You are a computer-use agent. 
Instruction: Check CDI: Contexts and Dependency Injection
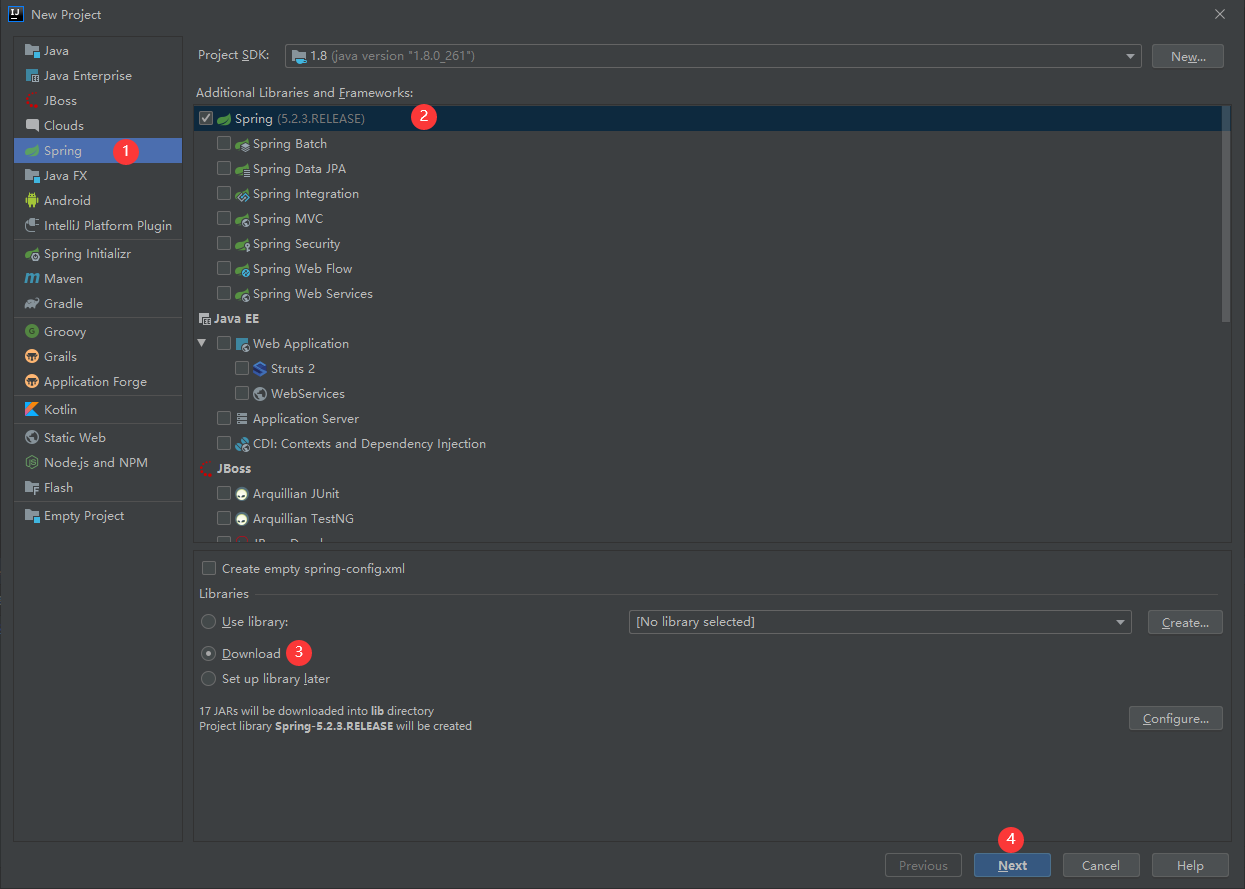224,443
